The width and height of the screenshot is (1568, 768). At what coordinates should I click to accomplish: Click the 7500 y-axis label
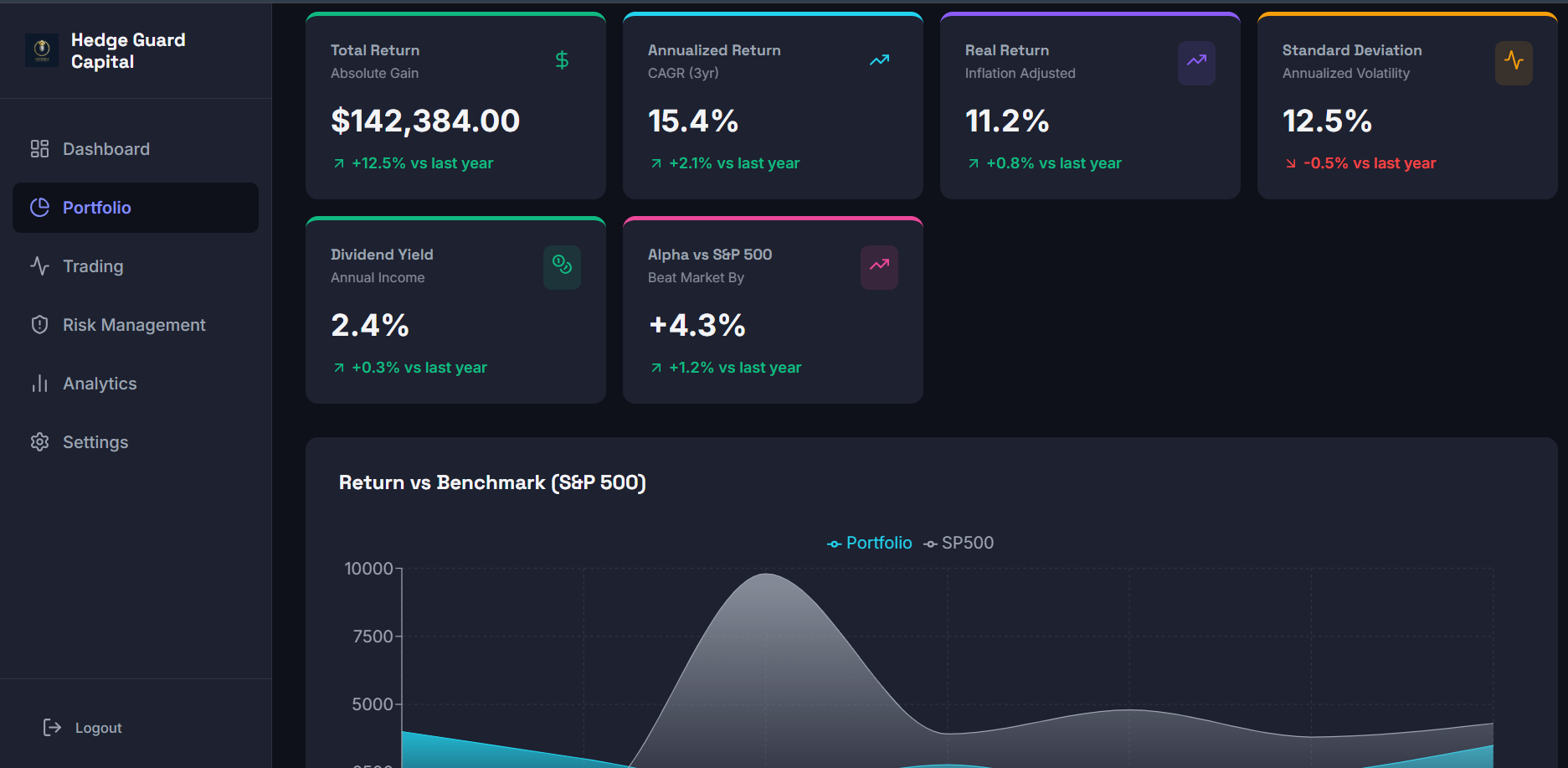click(373, 637)
